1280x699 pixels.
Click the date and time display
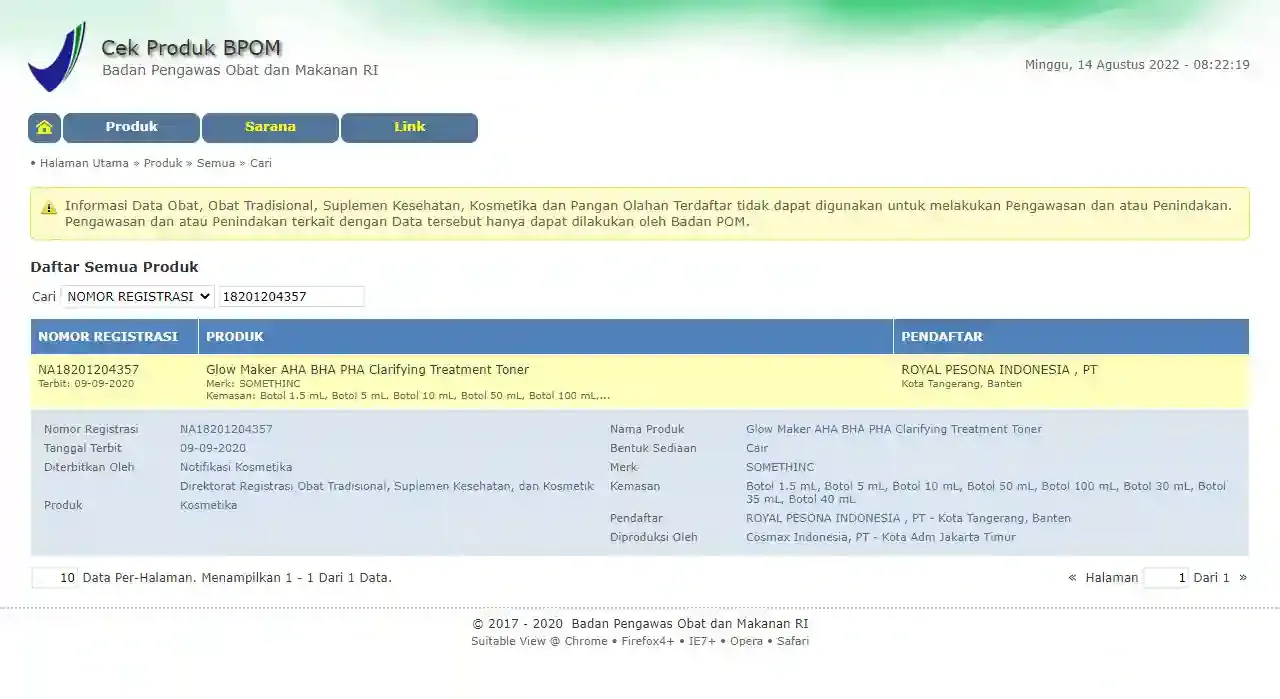click(1137, 65)
